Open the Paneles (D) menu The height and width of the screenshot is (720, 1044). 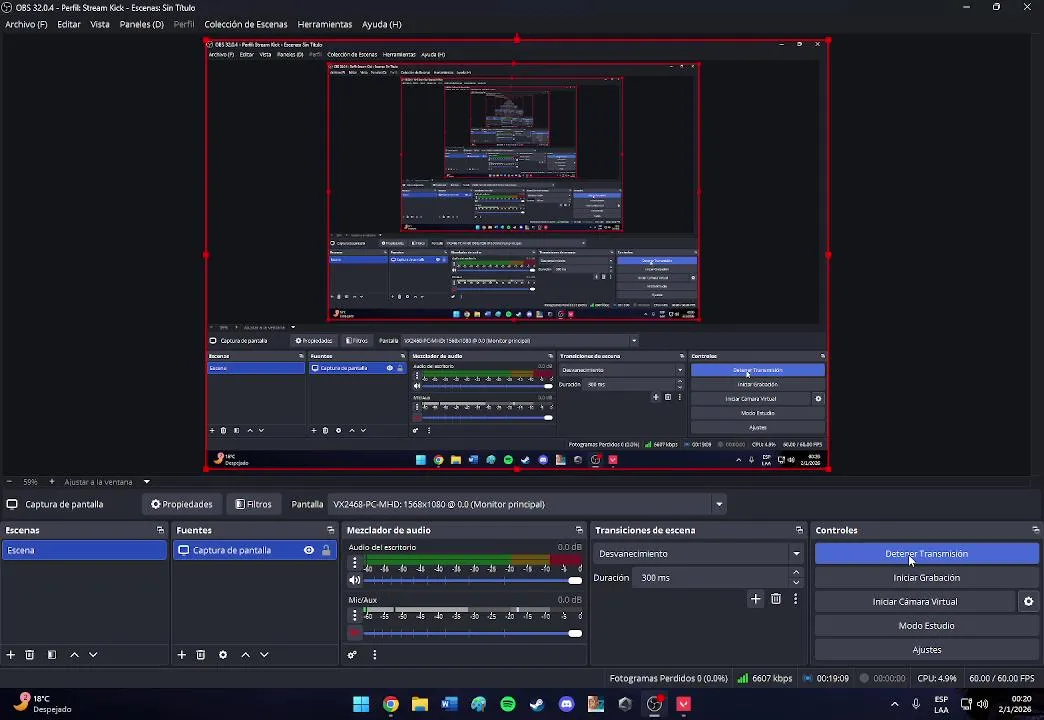pyautogui.click(x=141, y=24)
